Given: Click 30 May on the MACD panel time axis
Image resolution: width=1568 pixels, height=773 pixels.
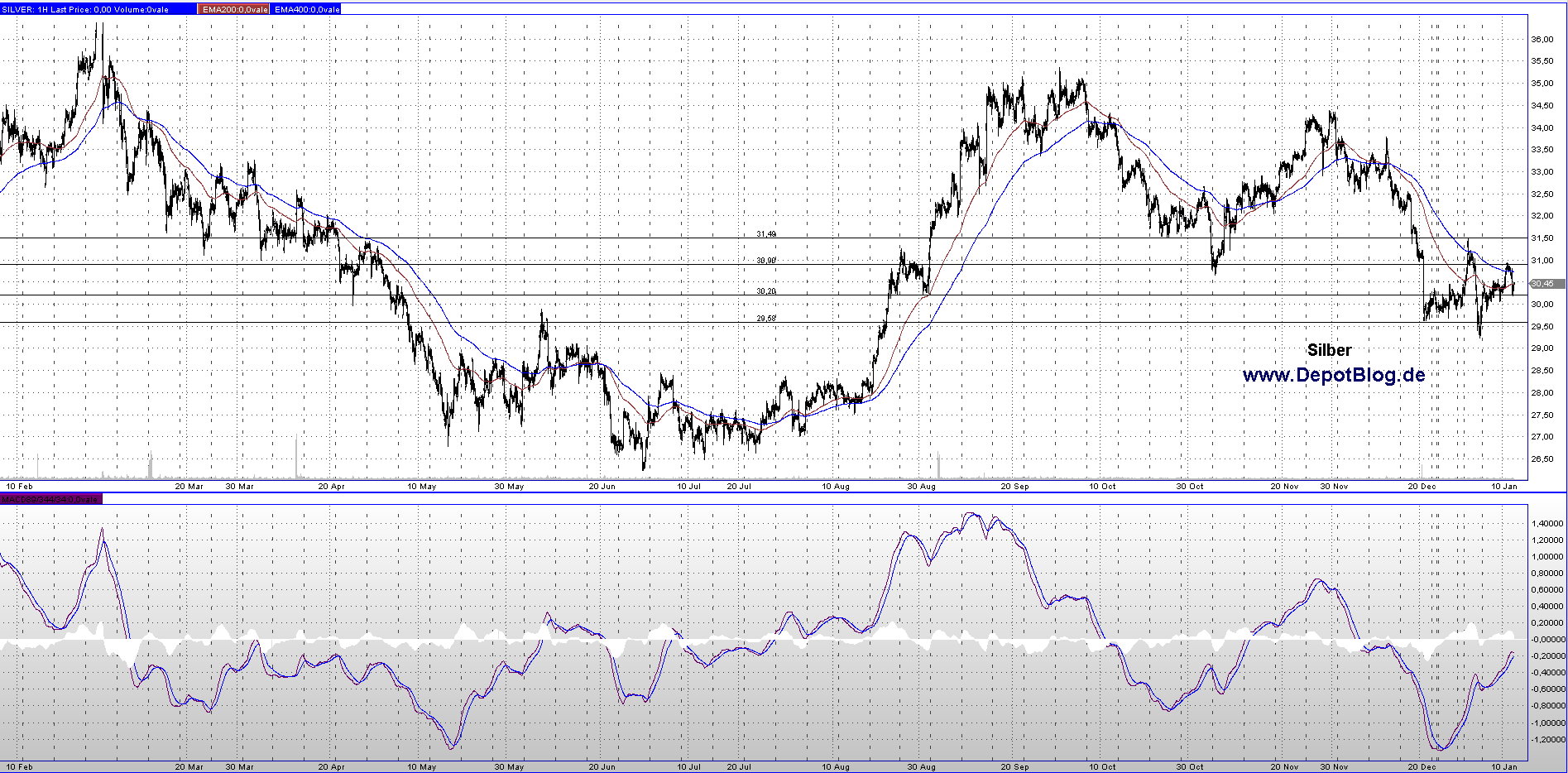Looking at the screenshot, I should (509, 767).
